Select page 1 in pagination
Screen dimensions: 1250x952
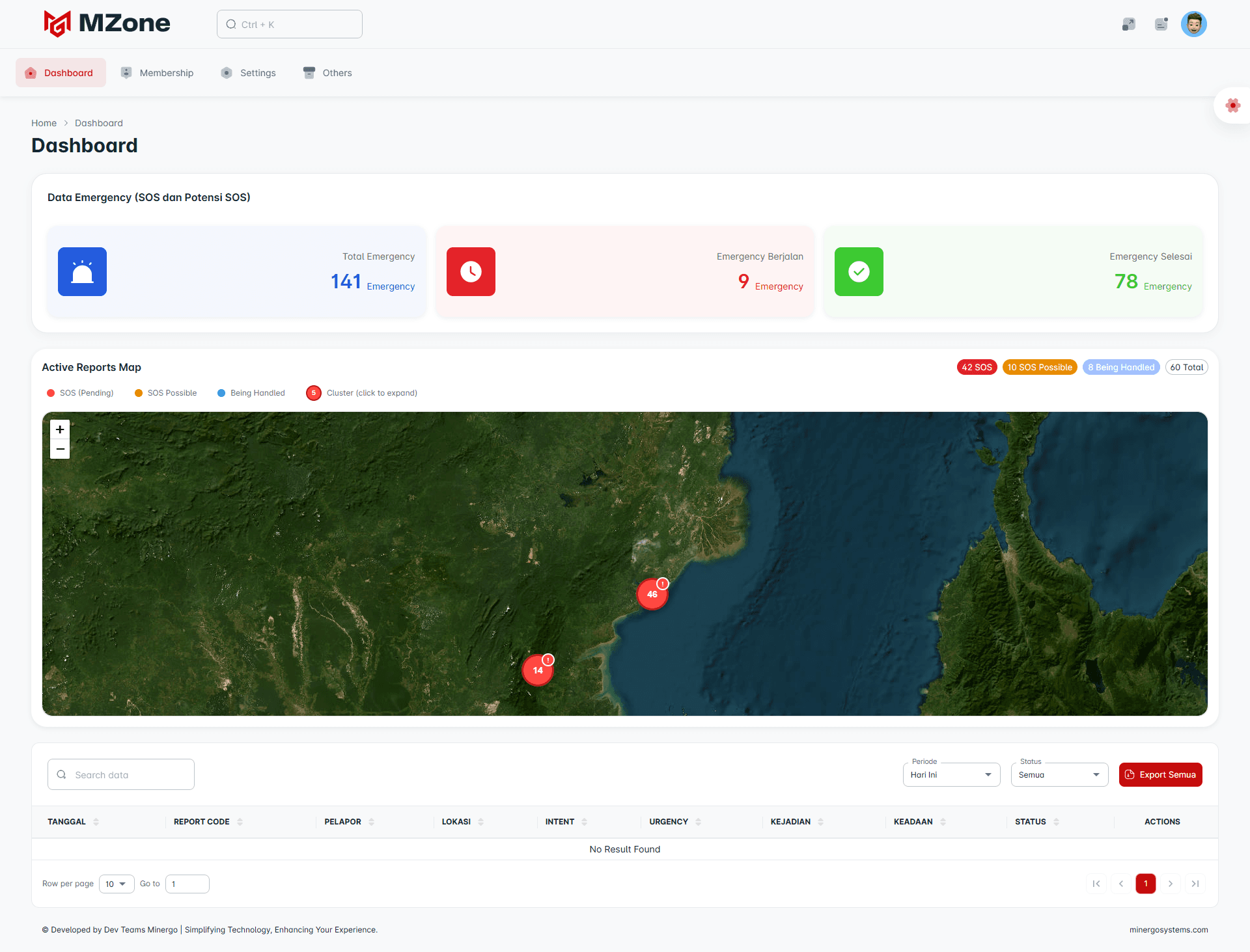1146,884
